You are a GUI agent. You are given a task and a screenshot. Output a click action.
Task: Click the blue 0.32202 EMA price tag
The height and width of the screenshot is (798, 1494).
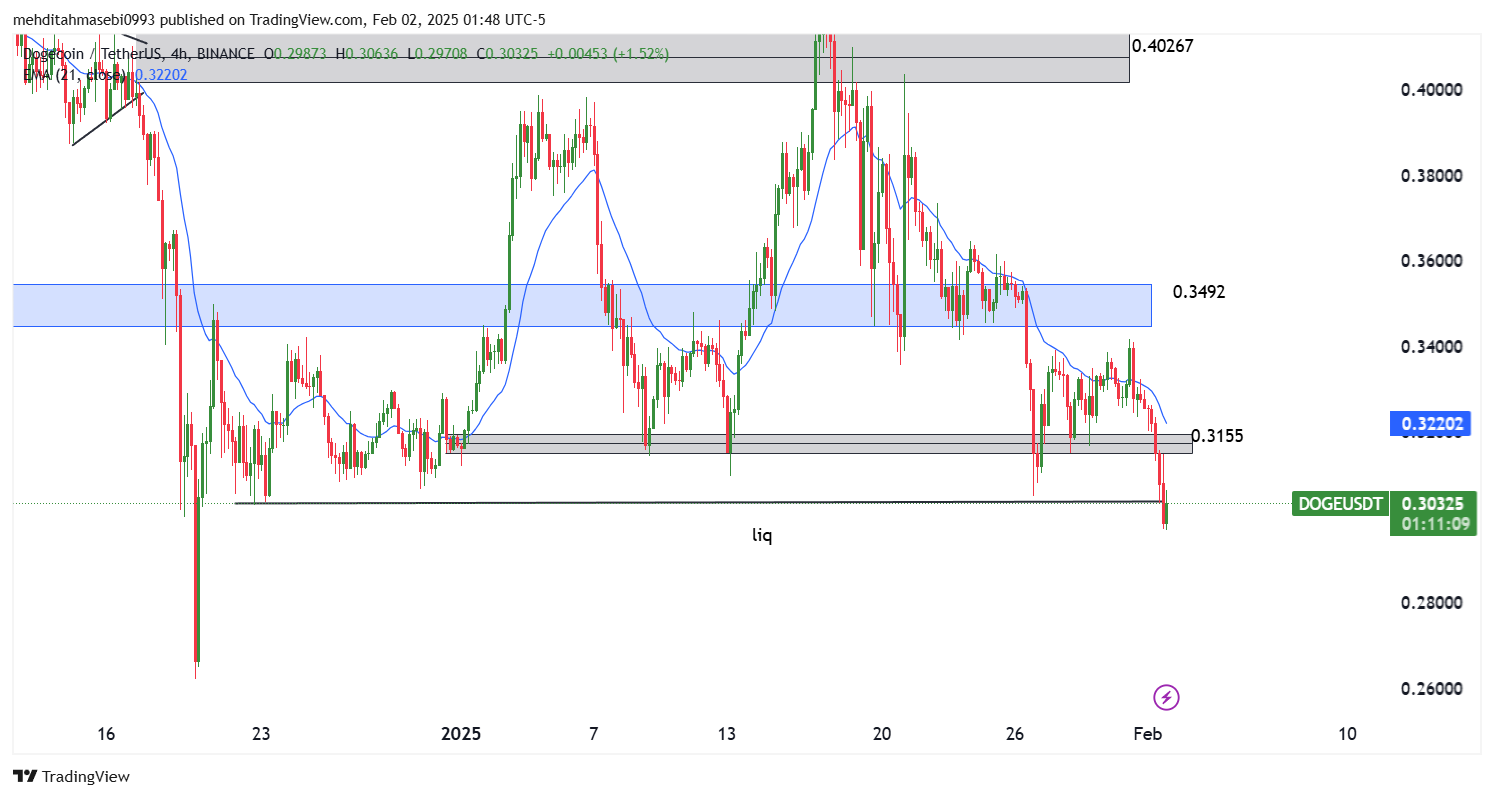(x=1433, y=424)
